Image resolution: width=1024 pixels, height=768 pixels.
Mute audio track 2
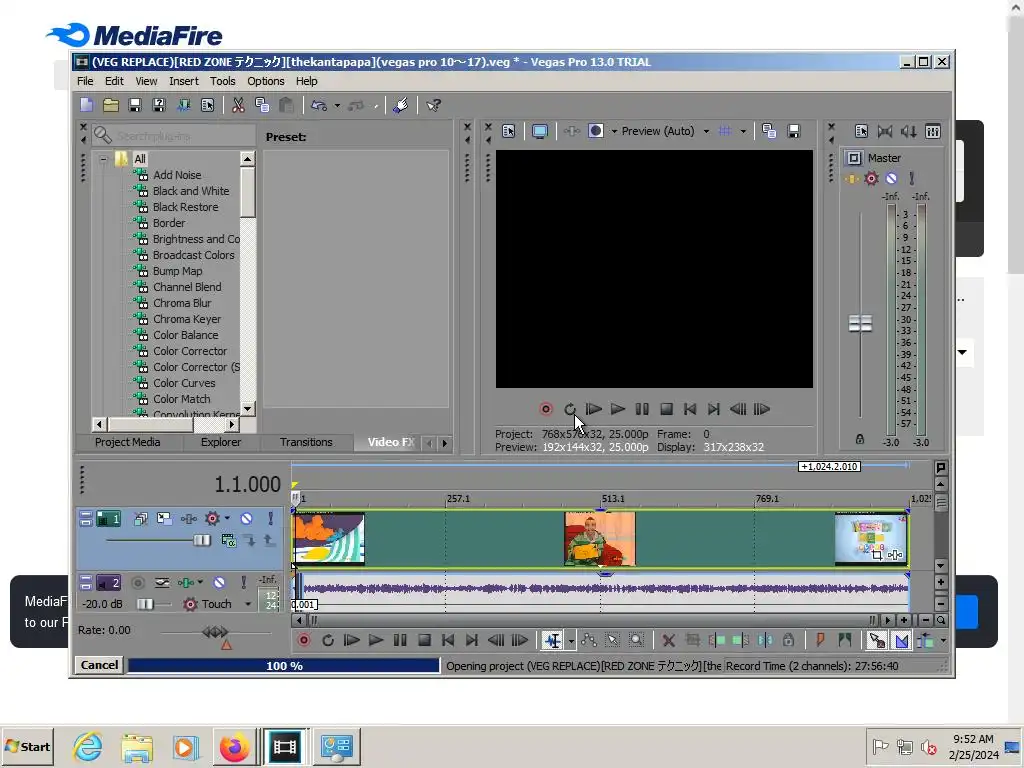219,582
